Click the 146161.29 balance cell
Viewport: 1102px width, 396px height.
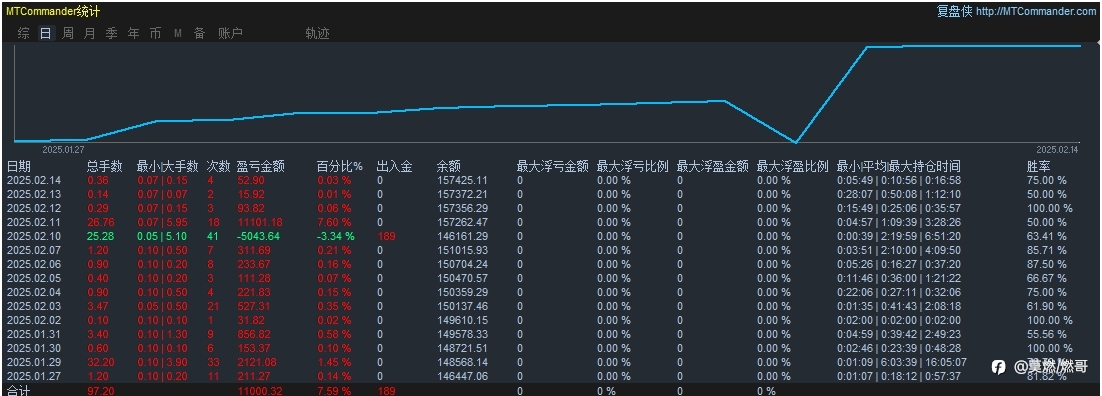click(x=462, y=236)
